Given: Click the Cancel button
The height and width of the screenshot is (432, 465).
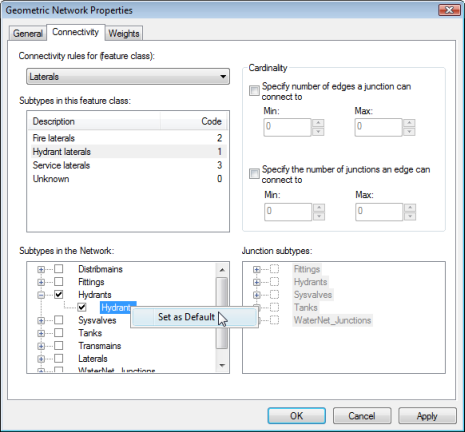Looking at the screenshot, I should (362, 416).
